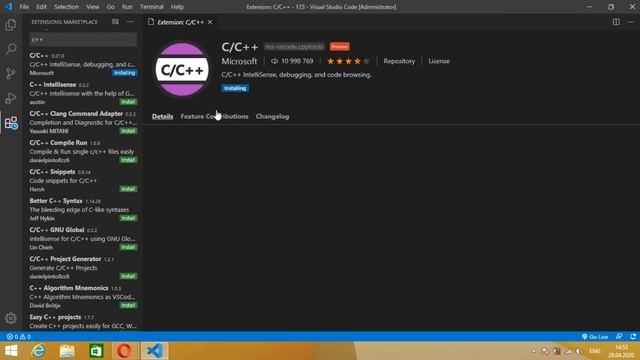Click the Microsoft publisher link
The image size is (640, 360).
239,61
